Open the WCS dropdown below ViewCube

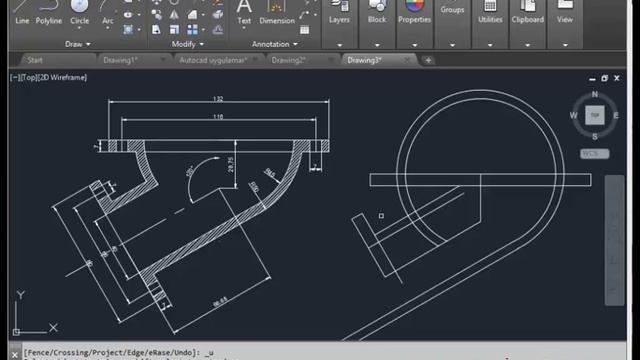(x=595, y=154)
